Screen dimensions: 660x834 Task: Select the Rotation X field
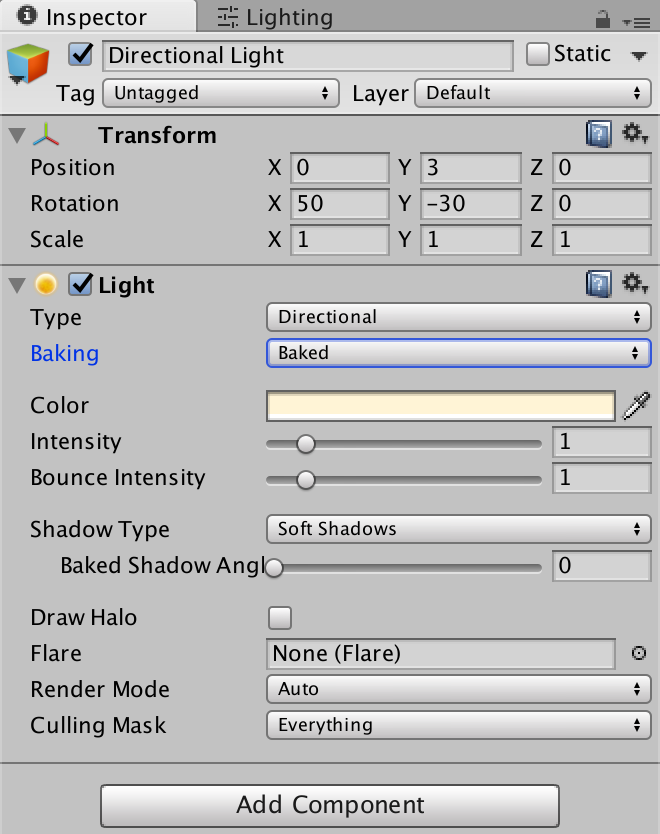pyautogui.click(x=339, y=204)
